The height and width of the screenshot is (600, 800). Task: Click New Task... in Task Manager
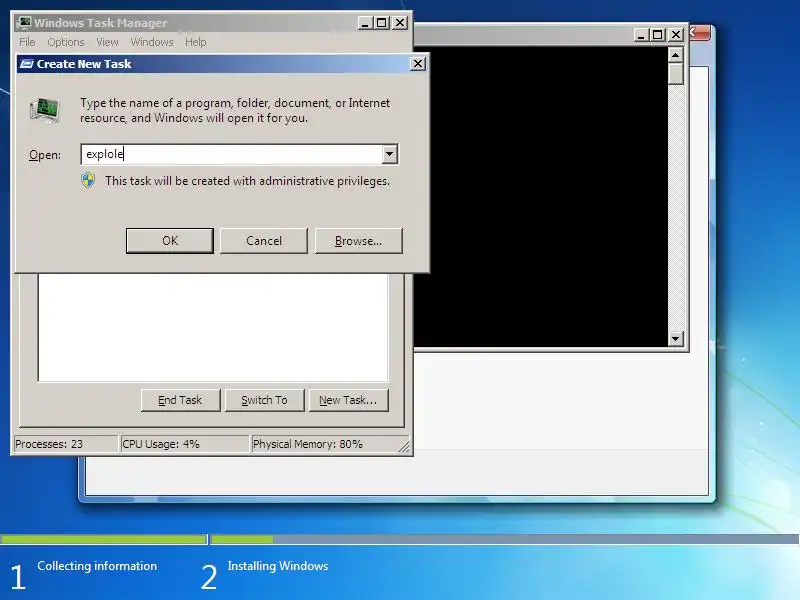(x=348, y=400)
